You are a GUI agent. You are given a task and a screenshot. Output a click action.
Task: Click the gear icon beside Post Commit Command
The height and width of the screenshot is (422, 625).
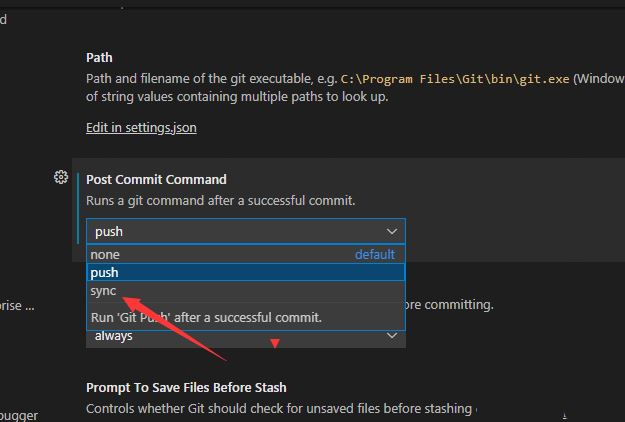tap(61, 178)
